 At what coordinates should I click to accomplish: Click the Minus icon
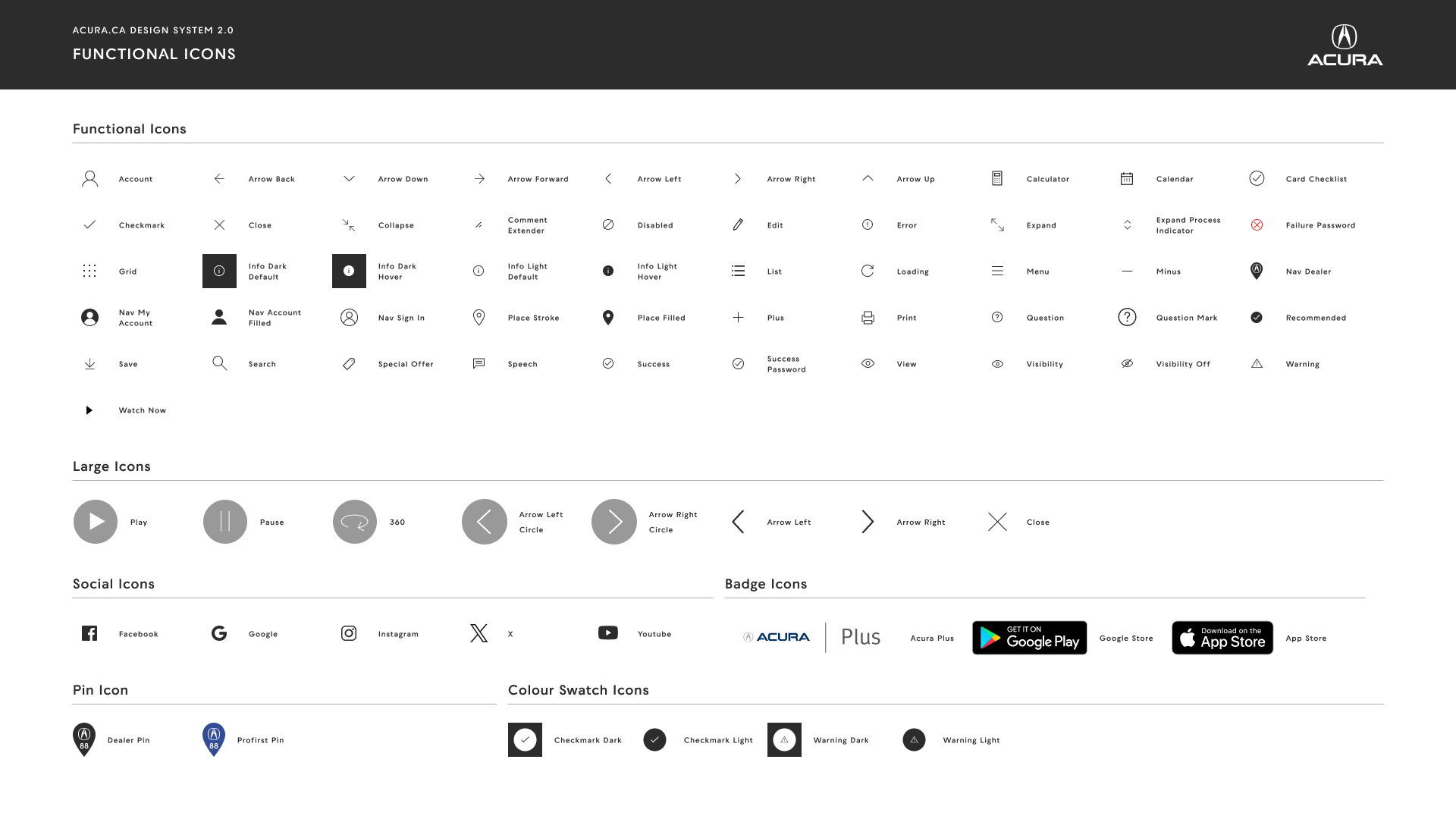click(1127, 271)
